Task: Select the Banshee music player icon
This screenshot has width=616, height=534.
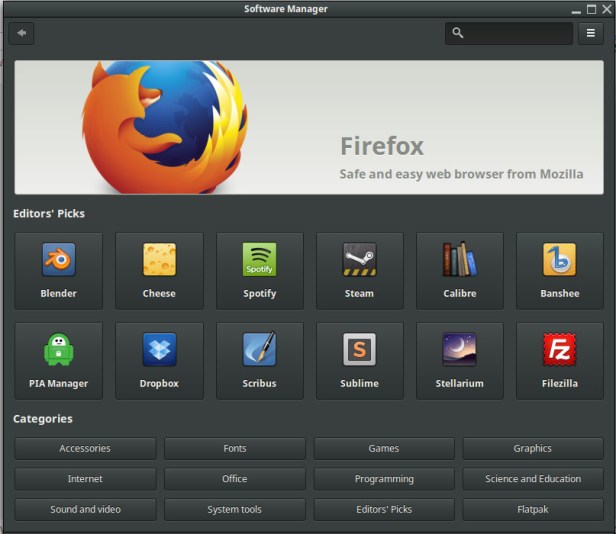Action: (x=559, y=260)
